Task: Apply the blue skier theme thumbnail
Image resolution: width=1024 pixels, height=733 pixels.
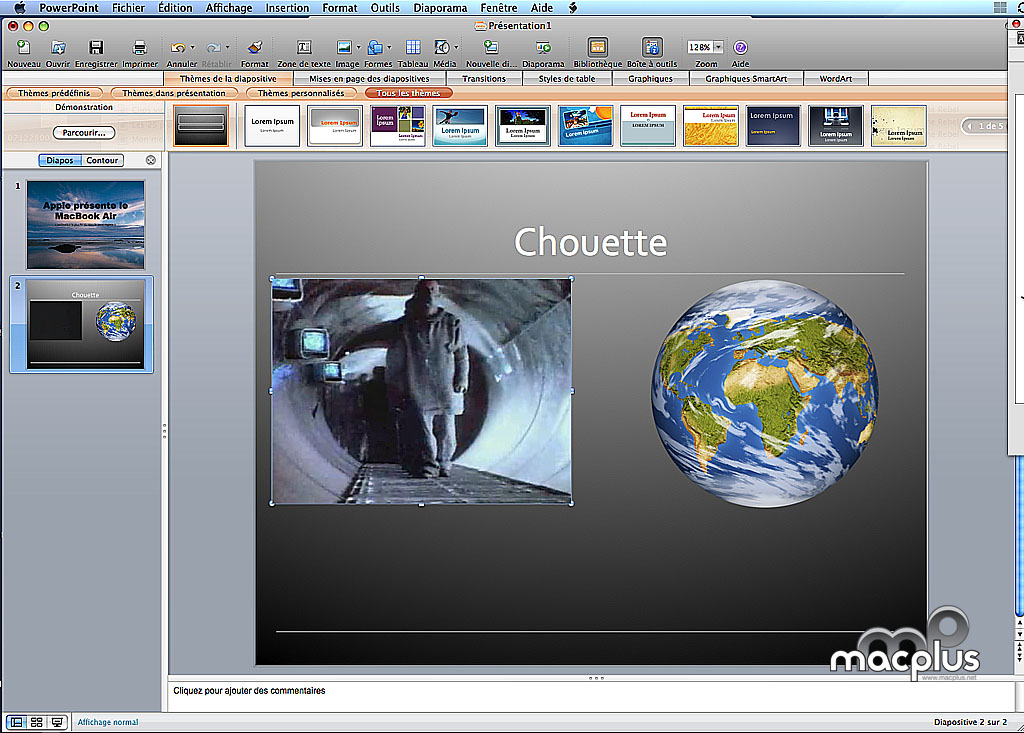Action: (460, 125)
